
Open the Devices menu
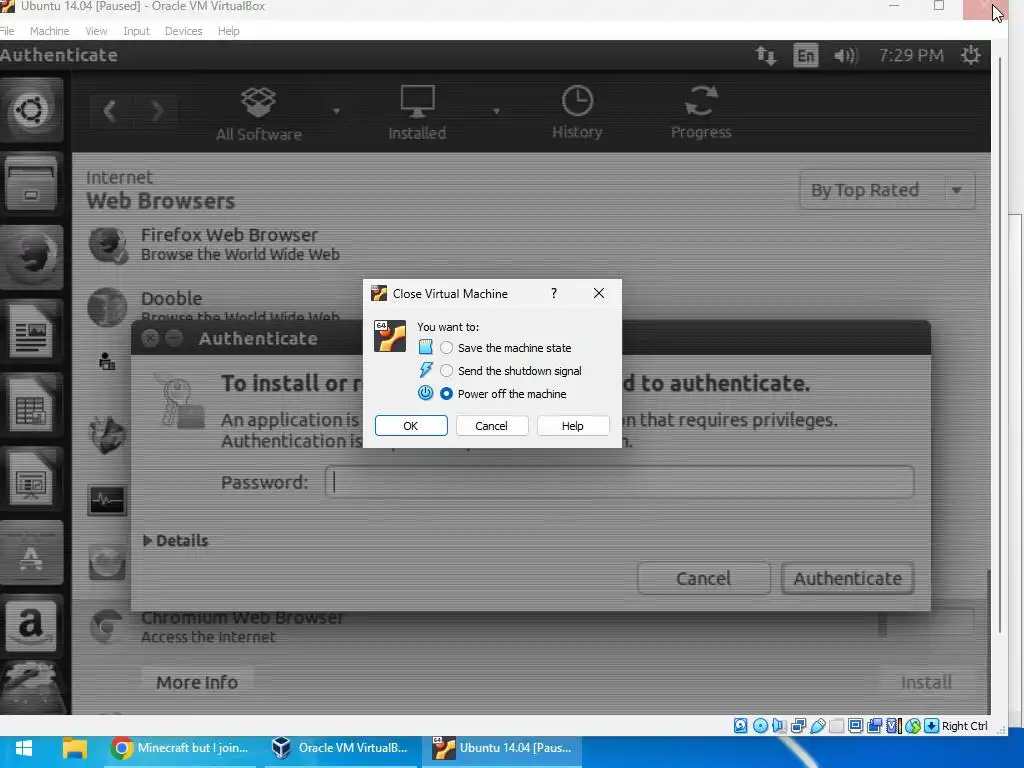184,31
